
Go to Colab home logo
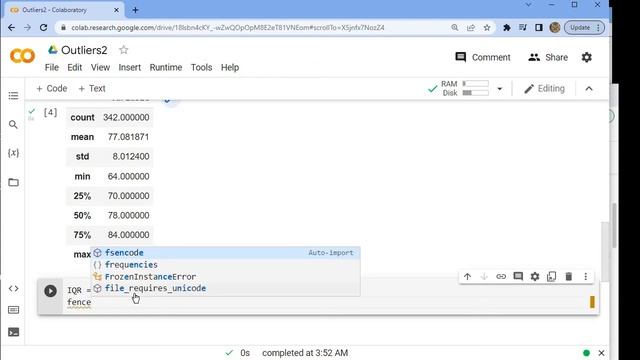click(22, 56)
